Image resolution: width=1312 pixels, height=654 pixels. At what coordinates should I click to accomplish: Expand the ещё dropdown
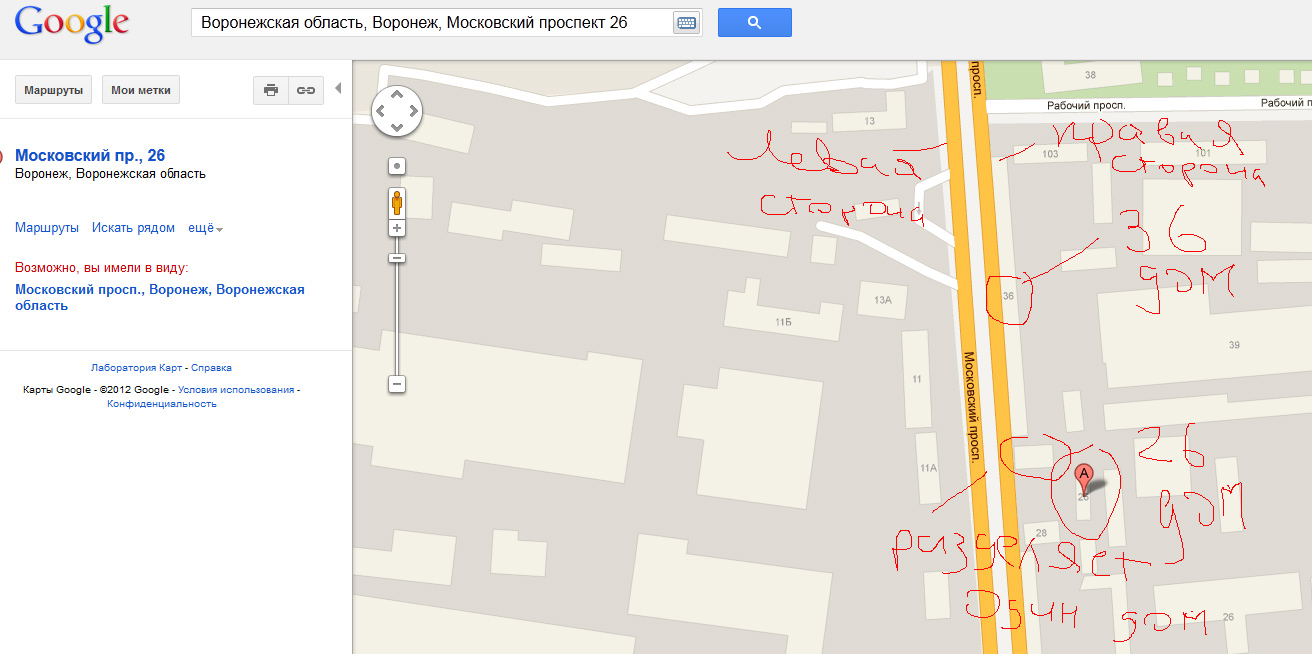(205, 228)
